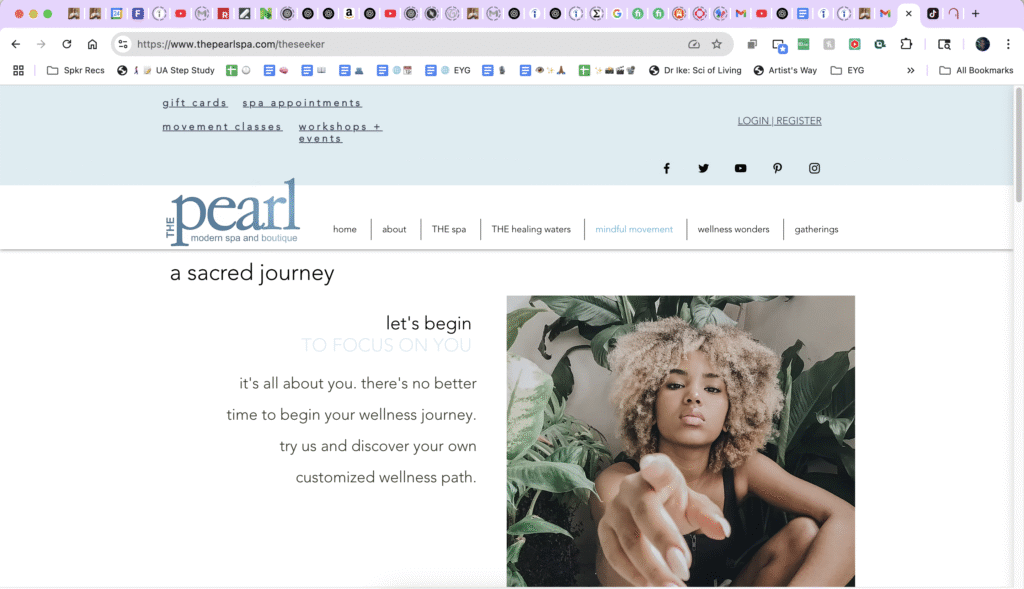
Task: Bookmark this page with the star icon
Action: pos(716,44)
